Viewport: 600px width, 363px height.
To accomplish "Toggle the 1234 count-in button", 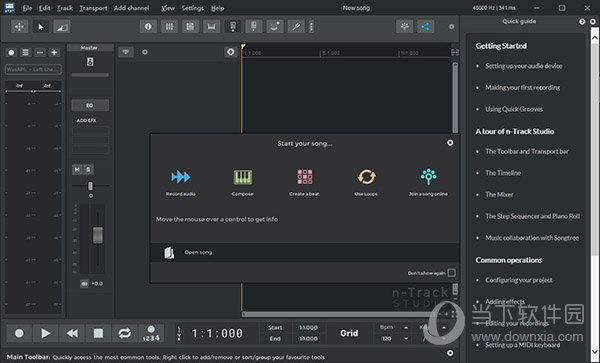I will [151, 334].
